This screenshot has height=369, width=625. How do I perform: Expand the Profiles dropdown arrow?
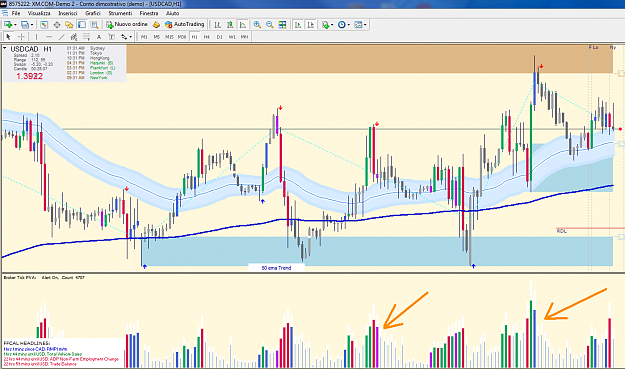(x=32, y=25)
